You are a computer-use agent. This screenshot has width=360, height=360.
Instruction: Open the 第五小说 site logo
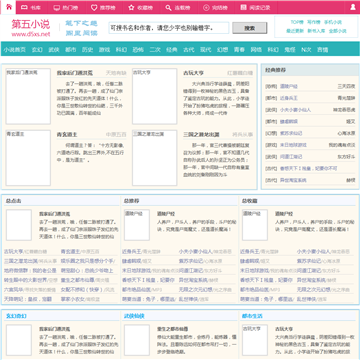click(31, 27)
